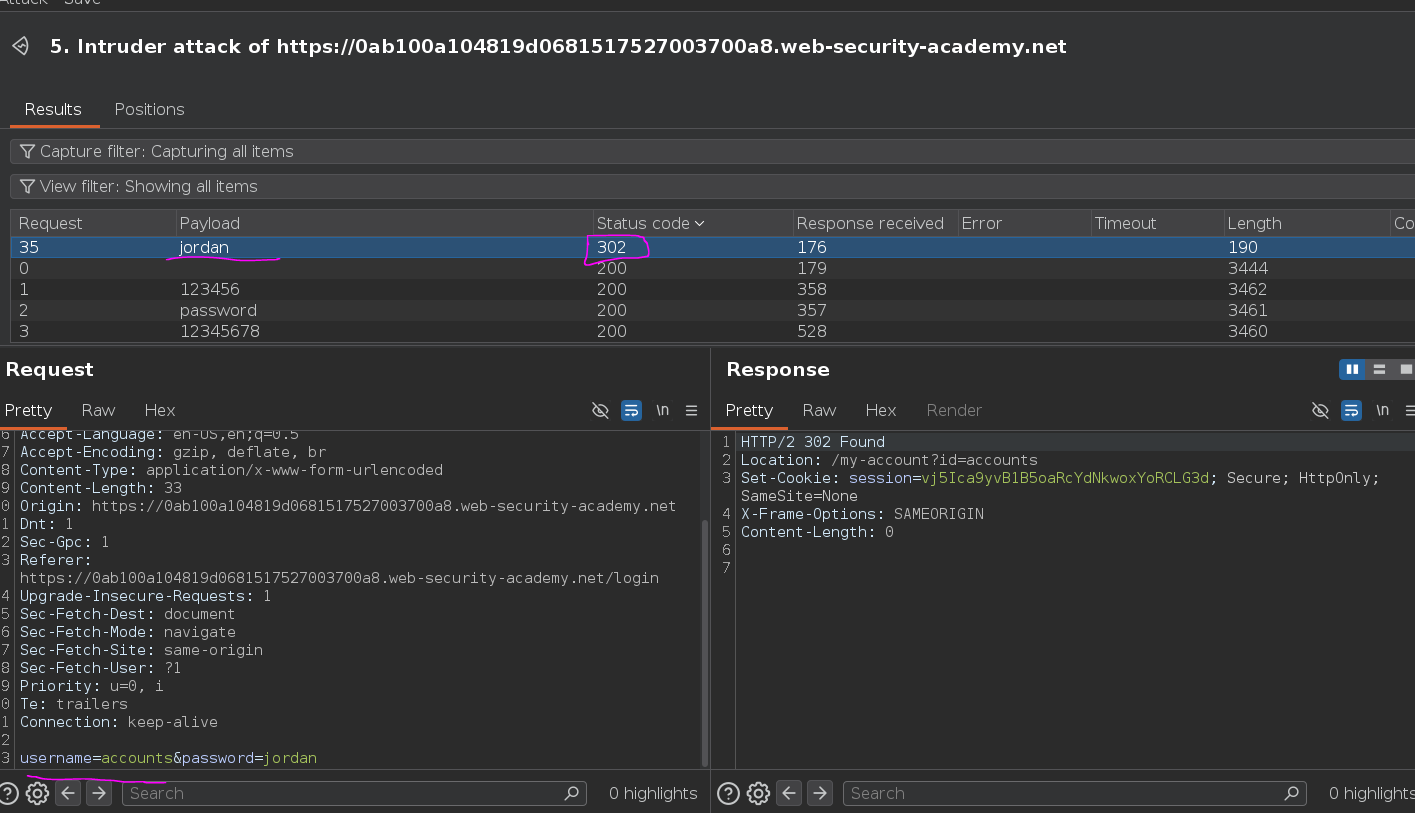Switch Request panel to Raw tab
The image size is (1415, 813).
(98, 410)
